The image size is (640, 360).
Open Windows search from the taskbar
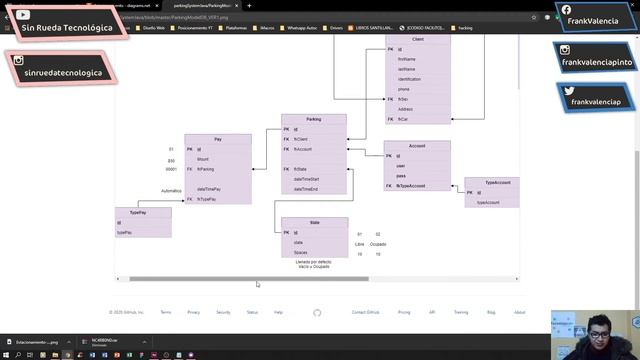coord(18,355)
